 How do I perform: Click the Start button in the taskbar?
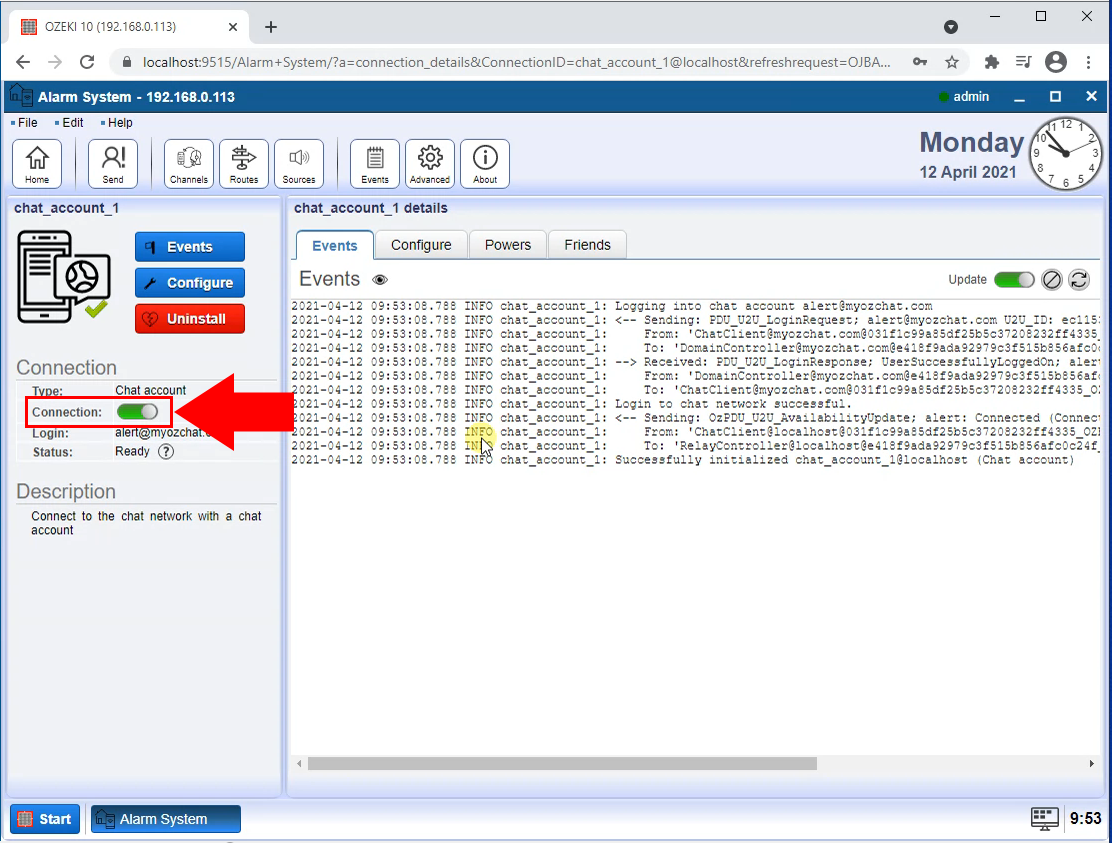pyautogui.click(x=44, y=818)
